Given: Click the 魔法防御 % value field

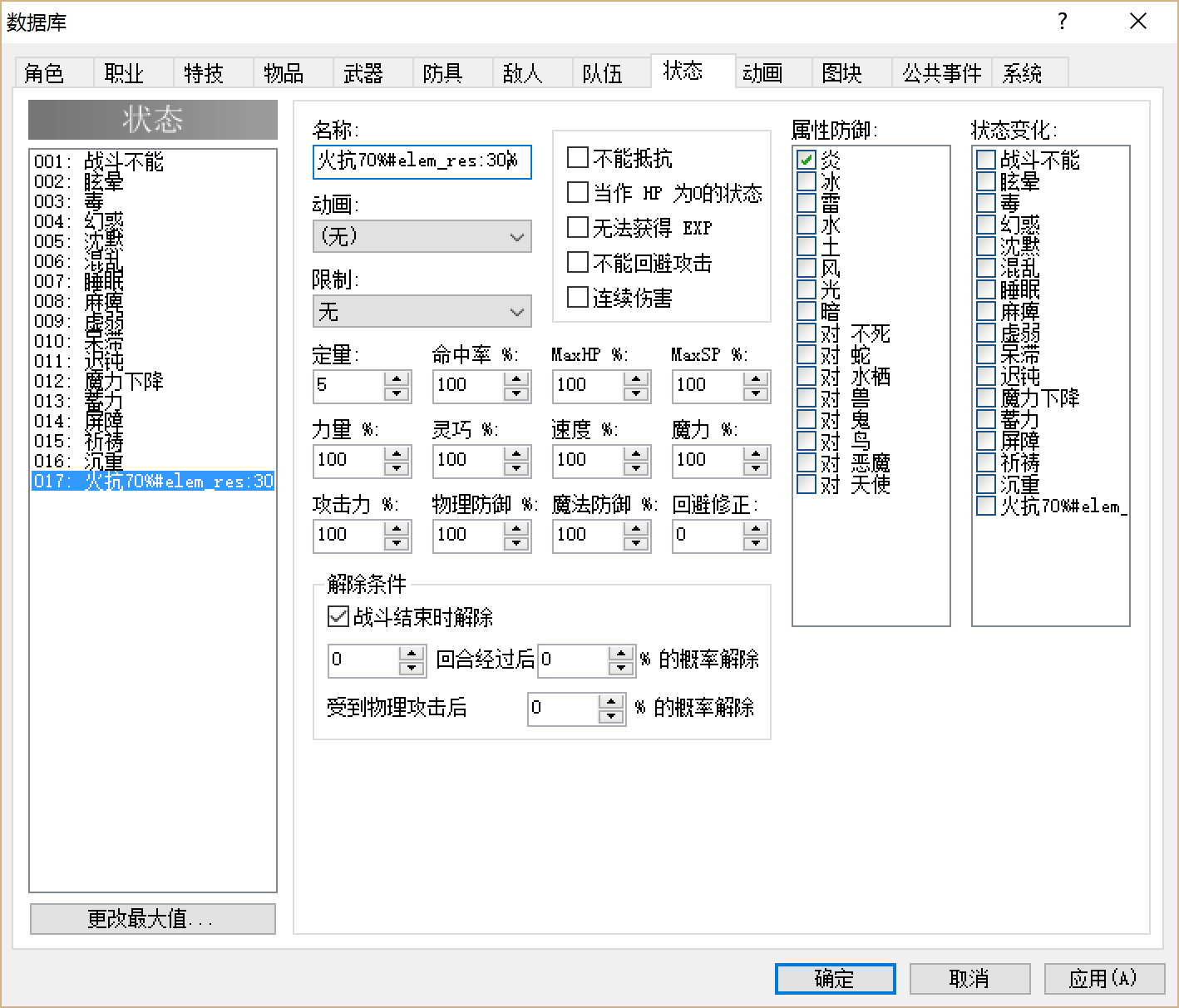Looking at the screenshot, I should point(589,536).
